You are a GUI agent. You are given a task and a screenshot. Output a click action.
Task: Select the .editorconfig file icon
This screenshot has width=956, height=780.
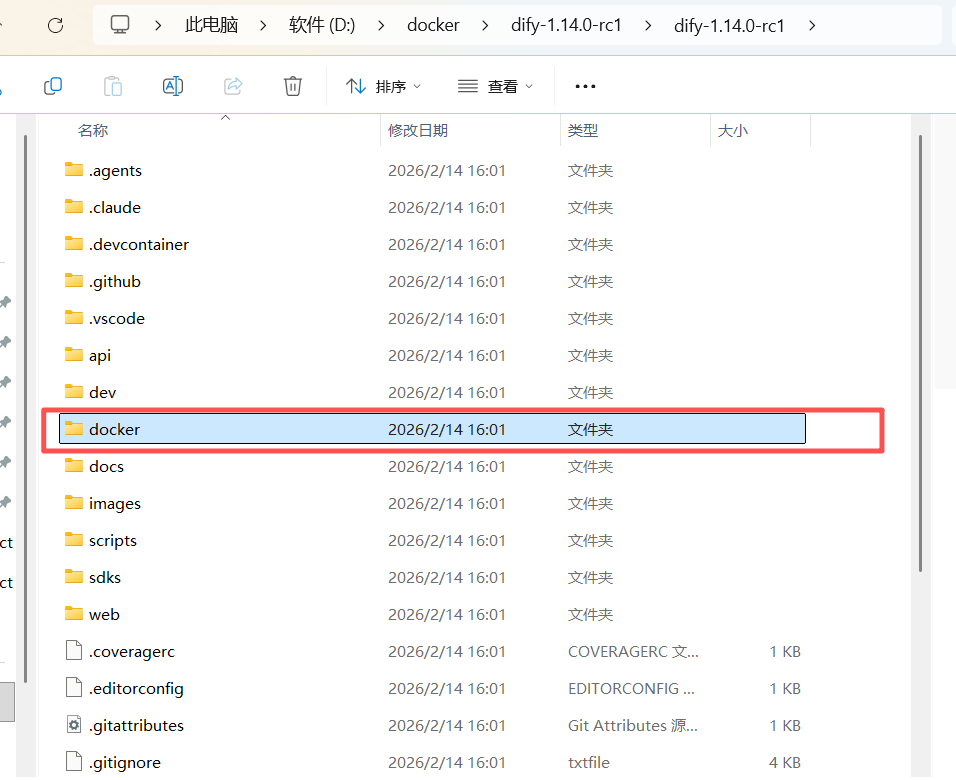point(74,688)
